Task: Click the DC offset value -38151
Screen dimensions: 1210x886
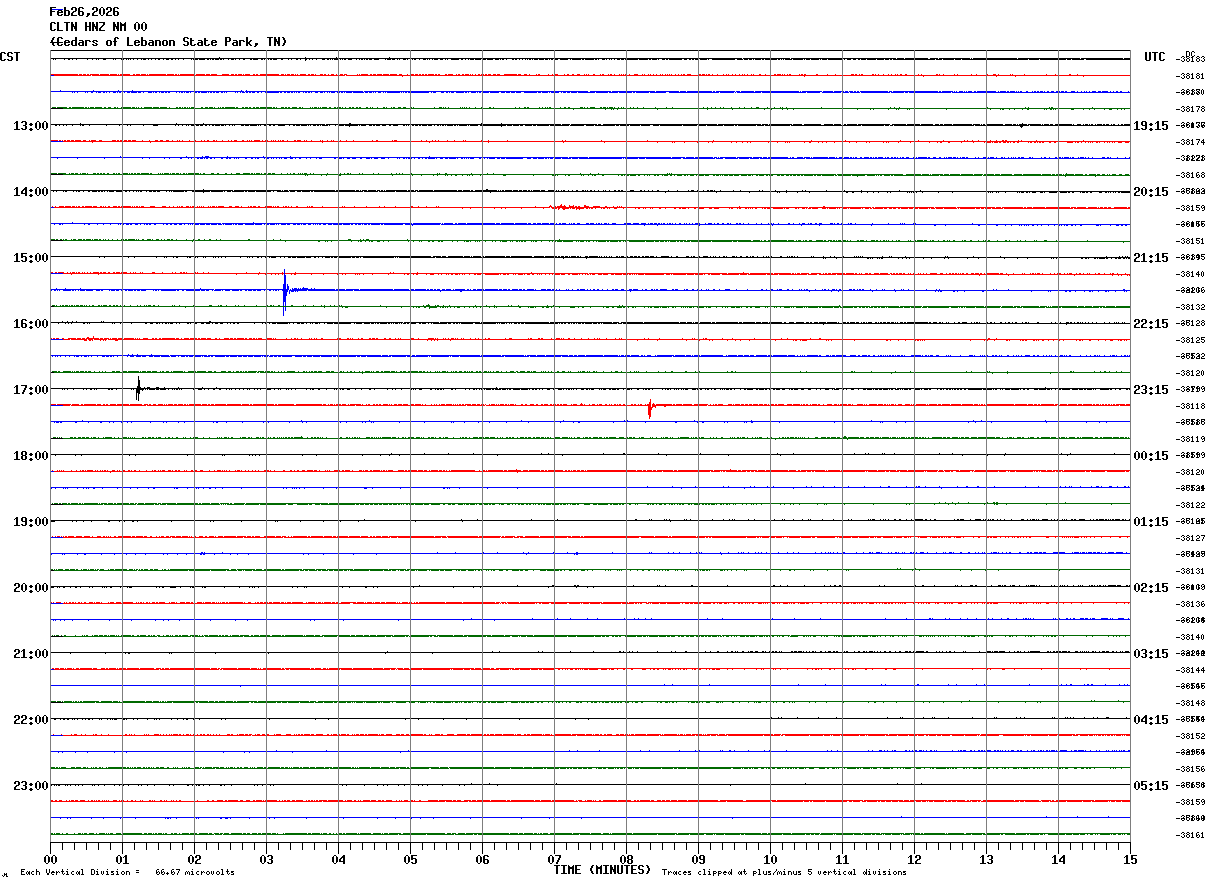Action: 1190,241
